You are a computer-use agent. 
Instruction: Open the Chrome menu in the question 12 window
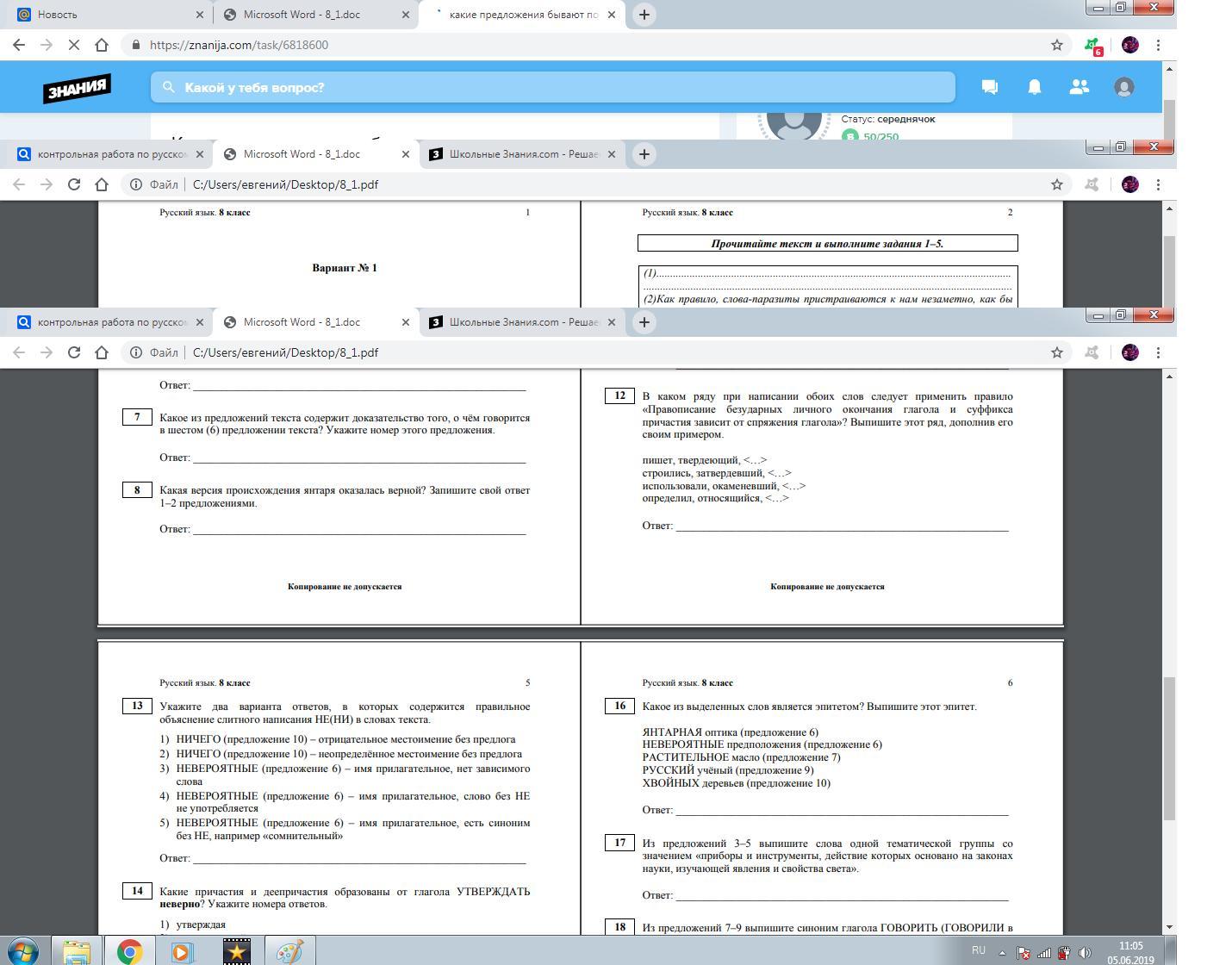pyautogui.click(x=1158, y=352)
